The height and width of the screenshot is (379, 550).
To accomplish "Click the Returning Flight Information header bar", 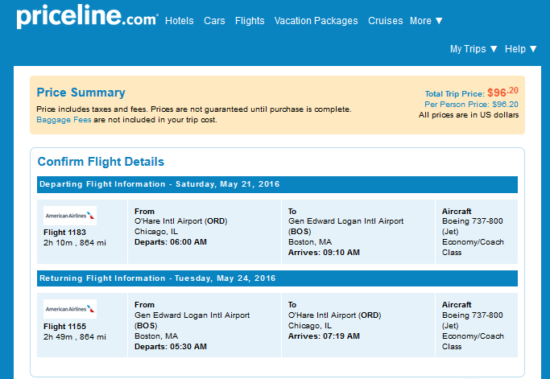I will pyautogui.click(x=277, y=278).
